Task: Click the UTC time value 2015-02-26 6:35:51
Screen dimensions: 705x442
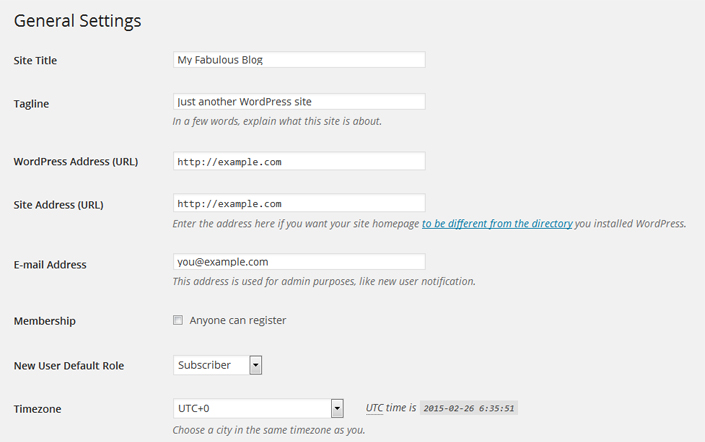Action: pos(469,409)
